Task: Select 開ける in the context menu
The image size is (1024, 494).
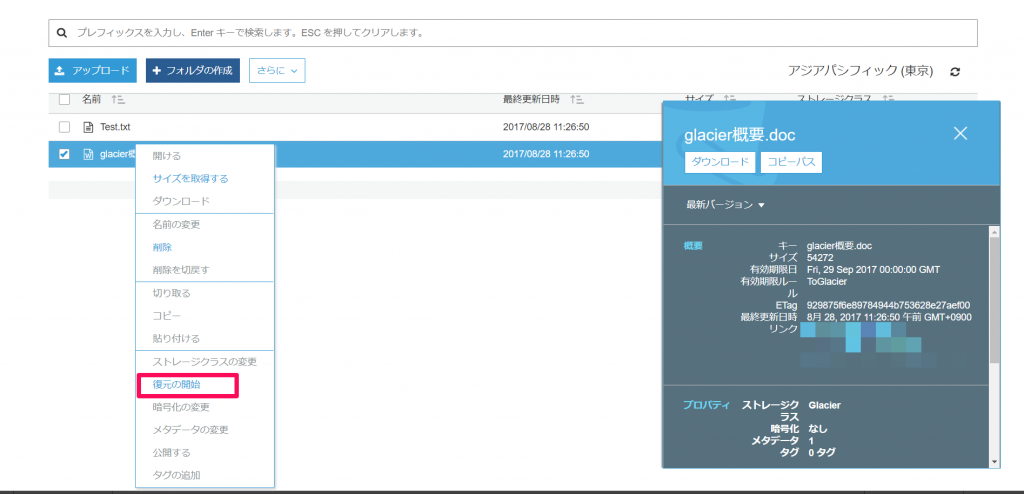Action: [x=167, y=156]
